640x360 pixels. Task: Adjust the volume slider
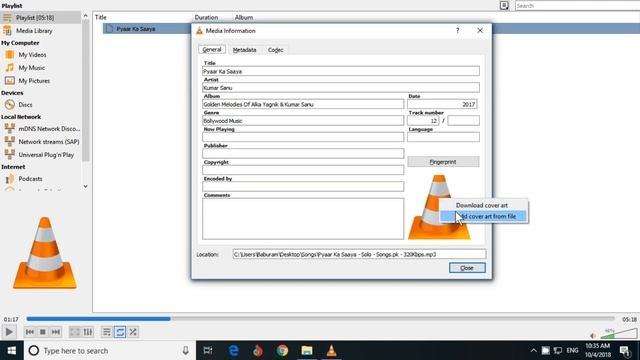619,333
